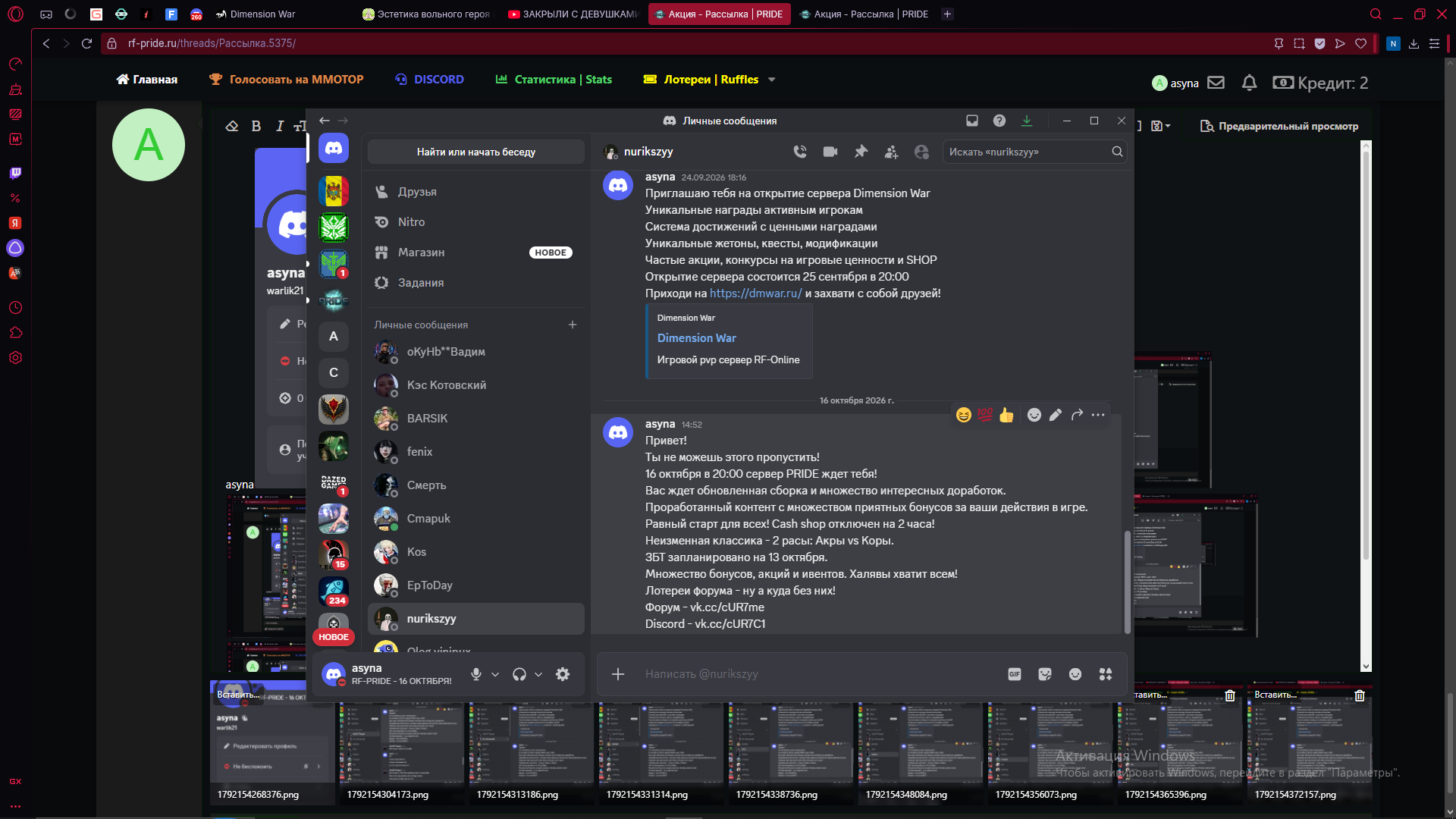Open the emoji picker in message box
Screen dimensions: 1456x819
[x=1075, y=674]
